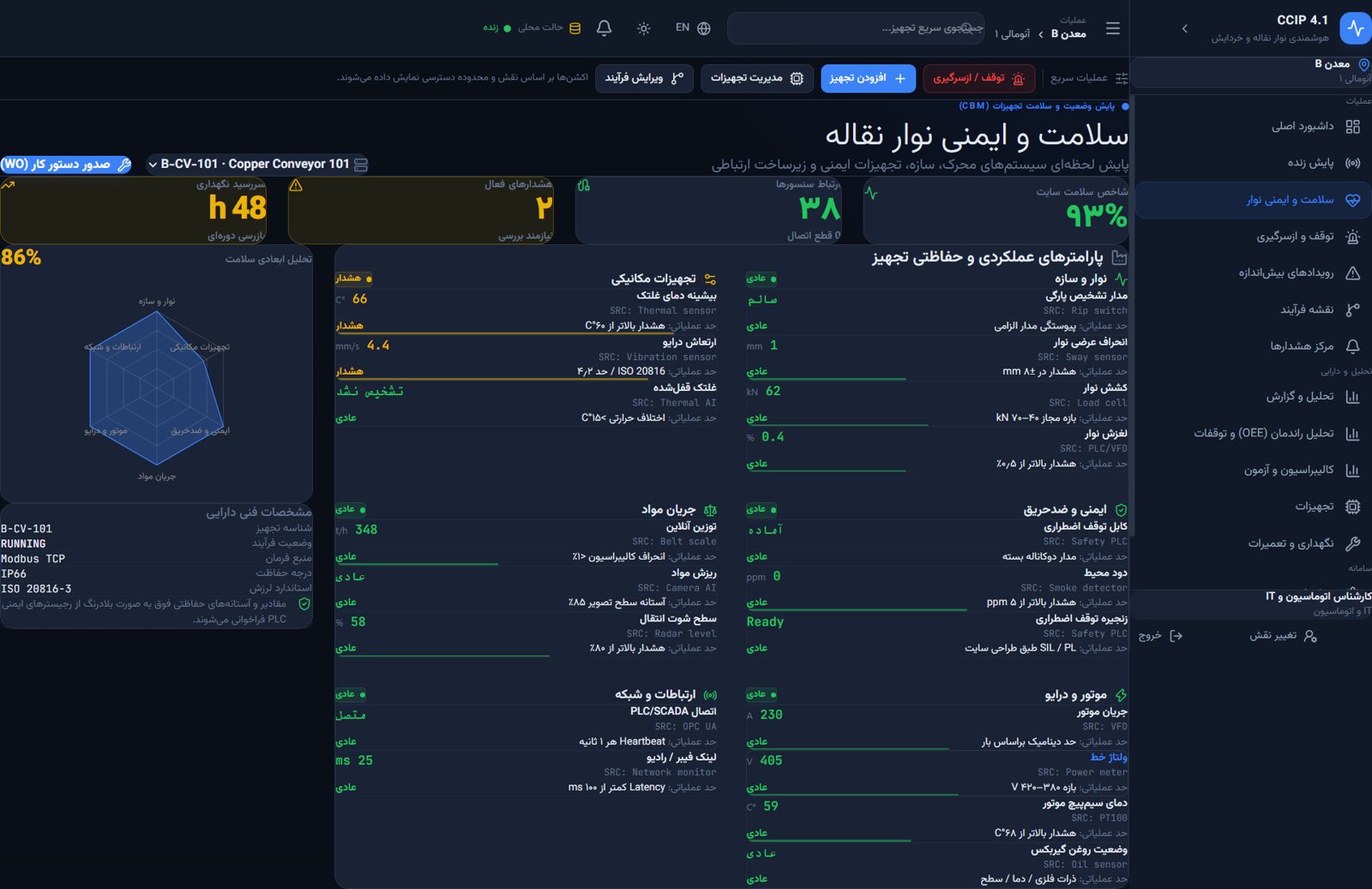This screenshot has width=1372, height=889.
Task: Open تحلیل راندمان (OEE) و توقفات menu item
Action: pyautogui.click(x=1253, y=434)
